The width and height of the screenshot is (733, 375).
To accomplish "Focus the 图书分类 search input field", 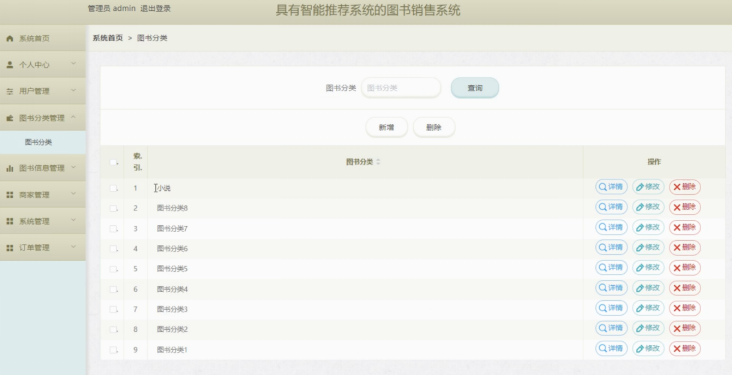I will point(401,88).
